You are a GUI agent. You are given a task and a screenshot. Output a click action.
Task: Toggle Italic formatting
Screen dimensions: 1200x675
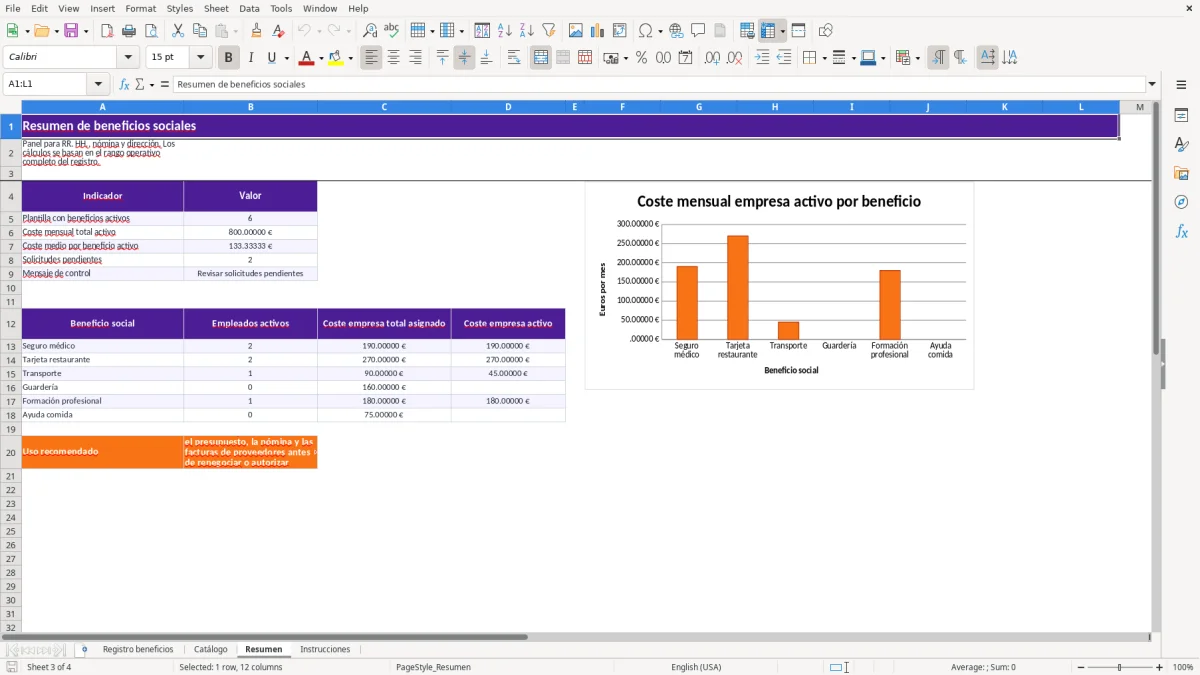click(x=251, y=58)
